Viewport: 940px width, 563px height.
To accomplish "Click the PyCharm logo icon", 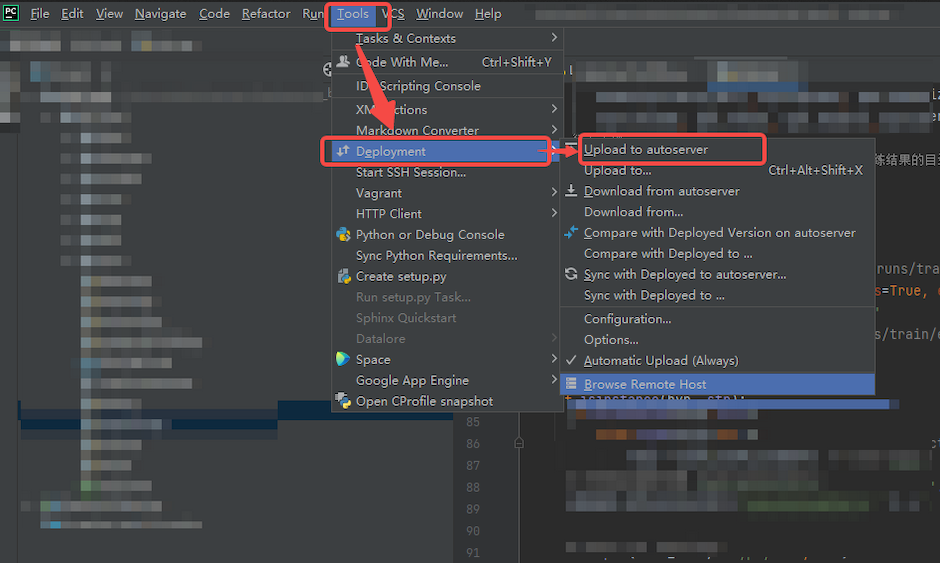I will (x=11, y=13).
